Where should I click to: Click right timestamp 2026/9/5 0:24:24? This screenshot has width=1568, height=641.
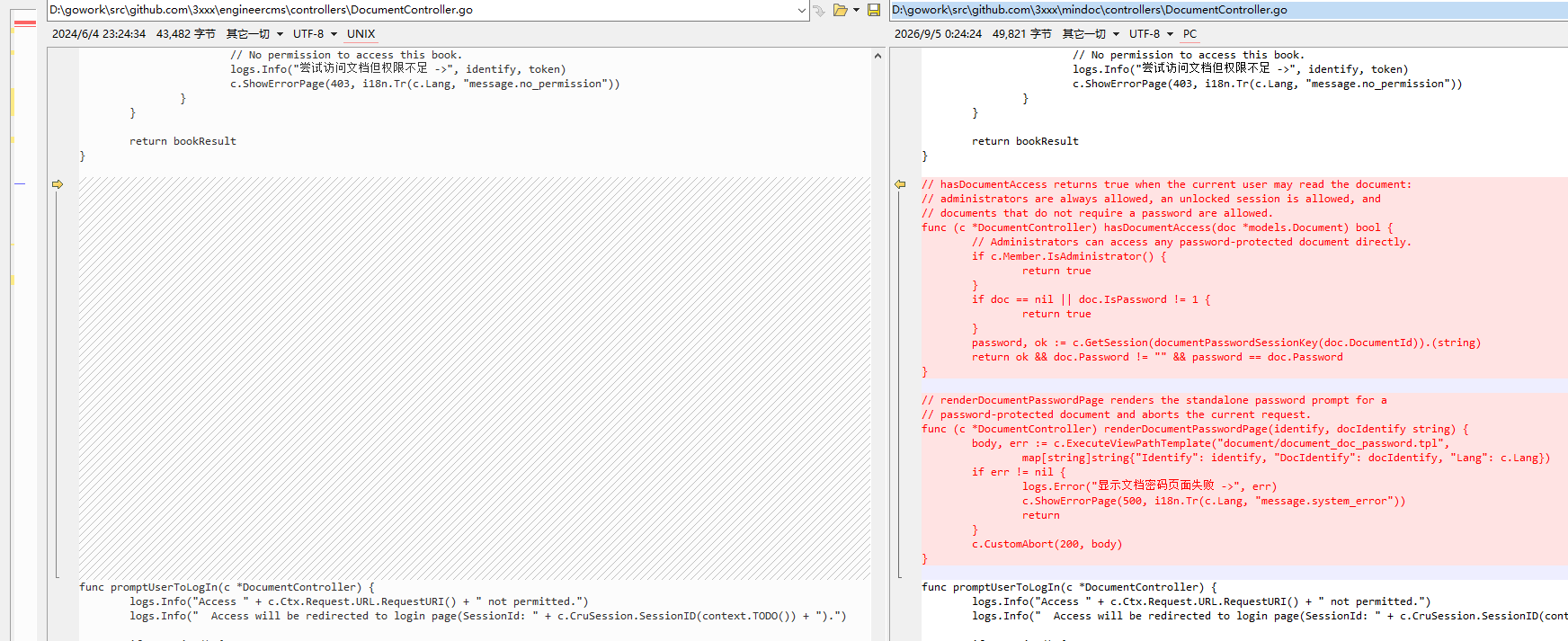[x=938, y=34]
